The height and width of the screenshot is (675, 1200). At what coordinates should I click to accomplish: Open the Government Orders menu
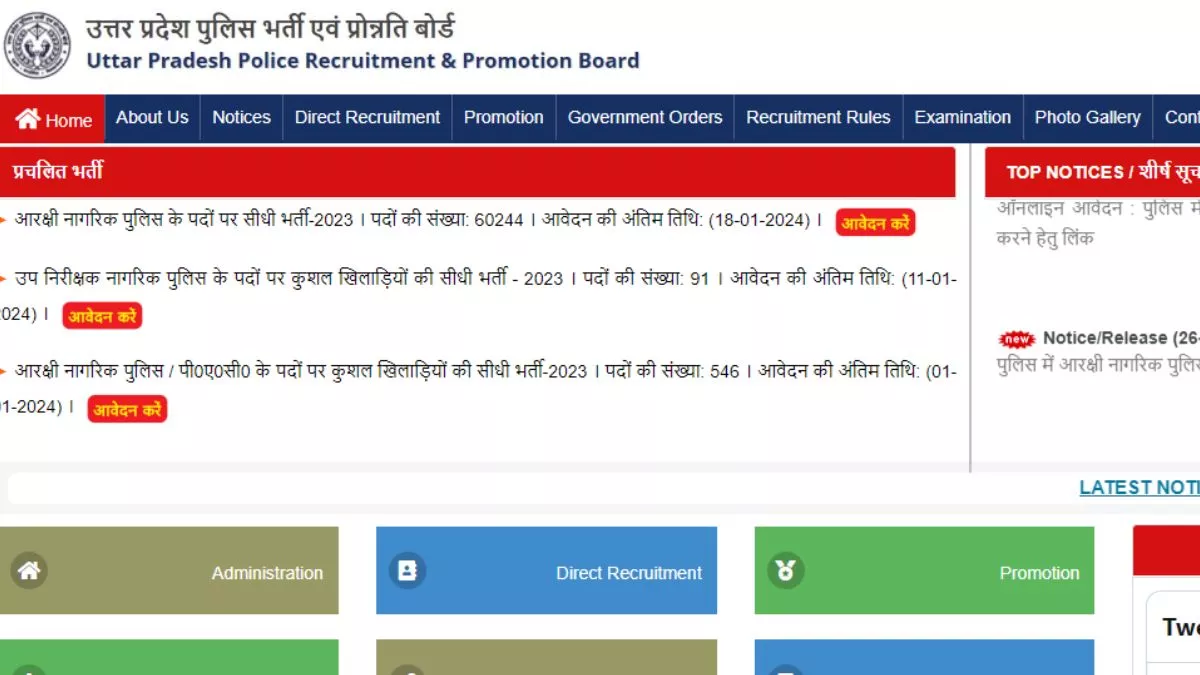pyautogui.click(x=645, y=118)
